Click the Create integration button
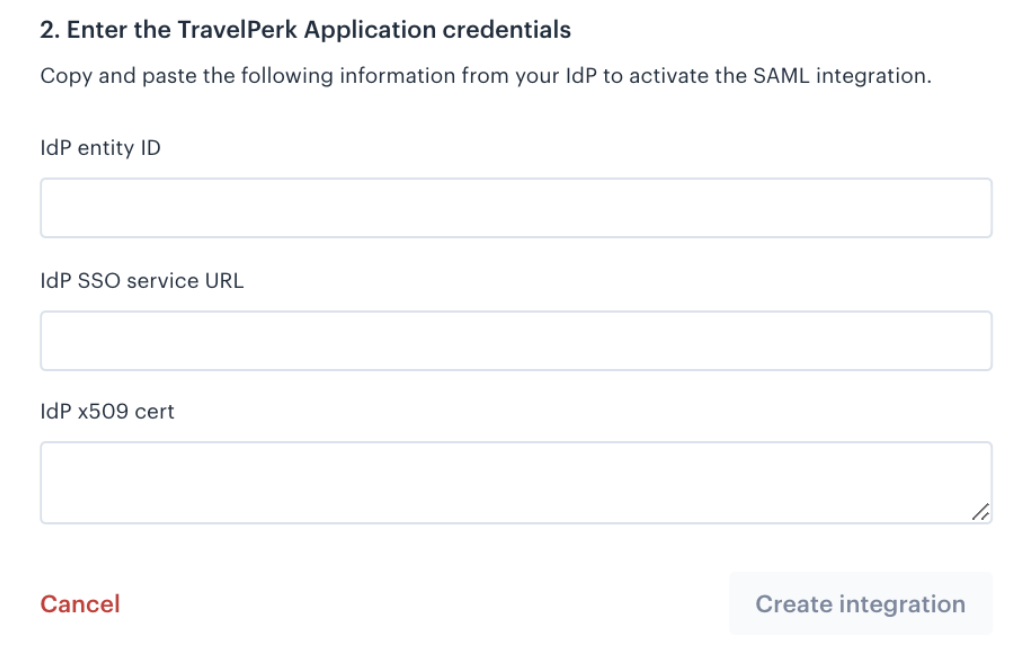Image resolution: width=1032 pixels, height=666 pixels. pyautogui.click(x=860, y=603)
